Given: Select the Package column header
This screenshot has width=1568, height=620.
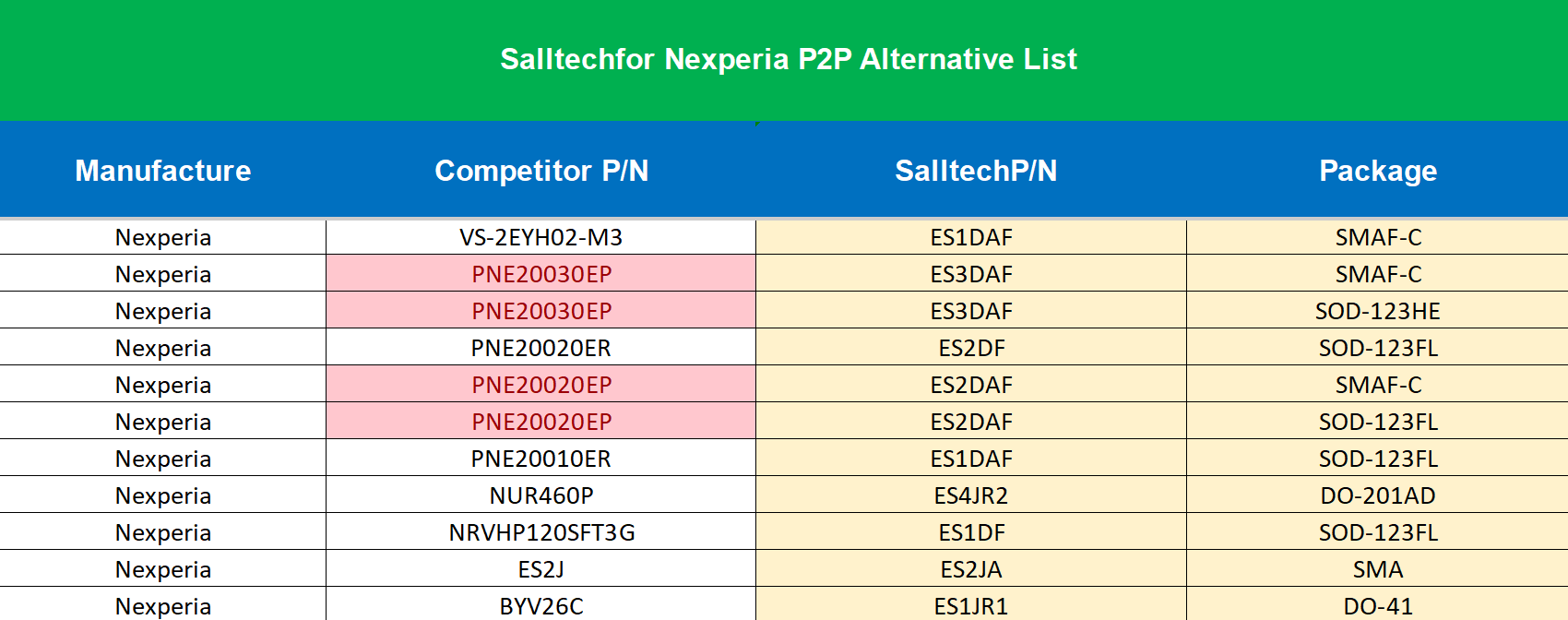Looking at the screenshot, I should (x=1378, y=171).
